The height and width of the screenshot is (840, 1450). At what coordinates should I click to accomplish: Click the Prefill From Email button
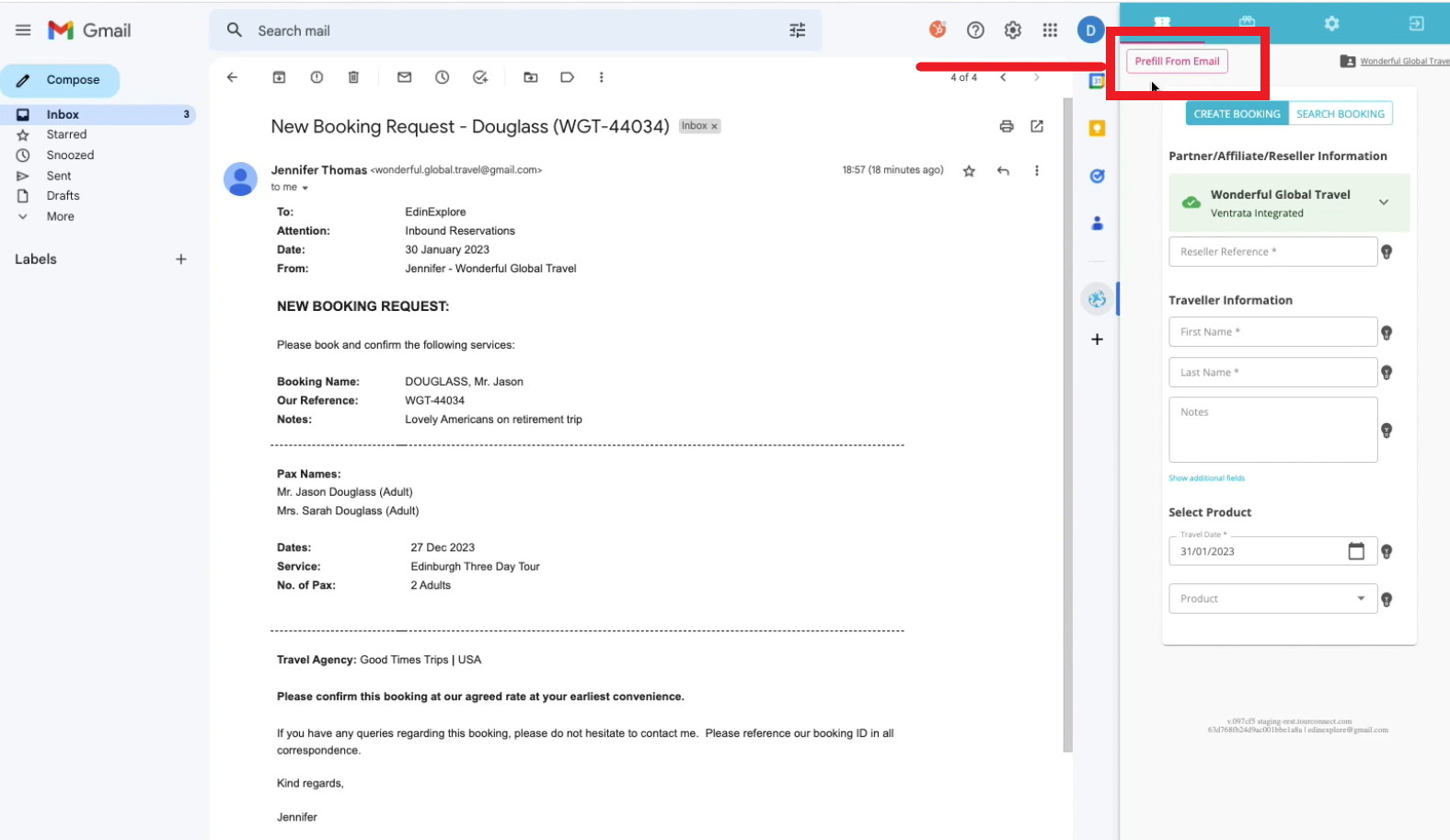(1177, 62)
